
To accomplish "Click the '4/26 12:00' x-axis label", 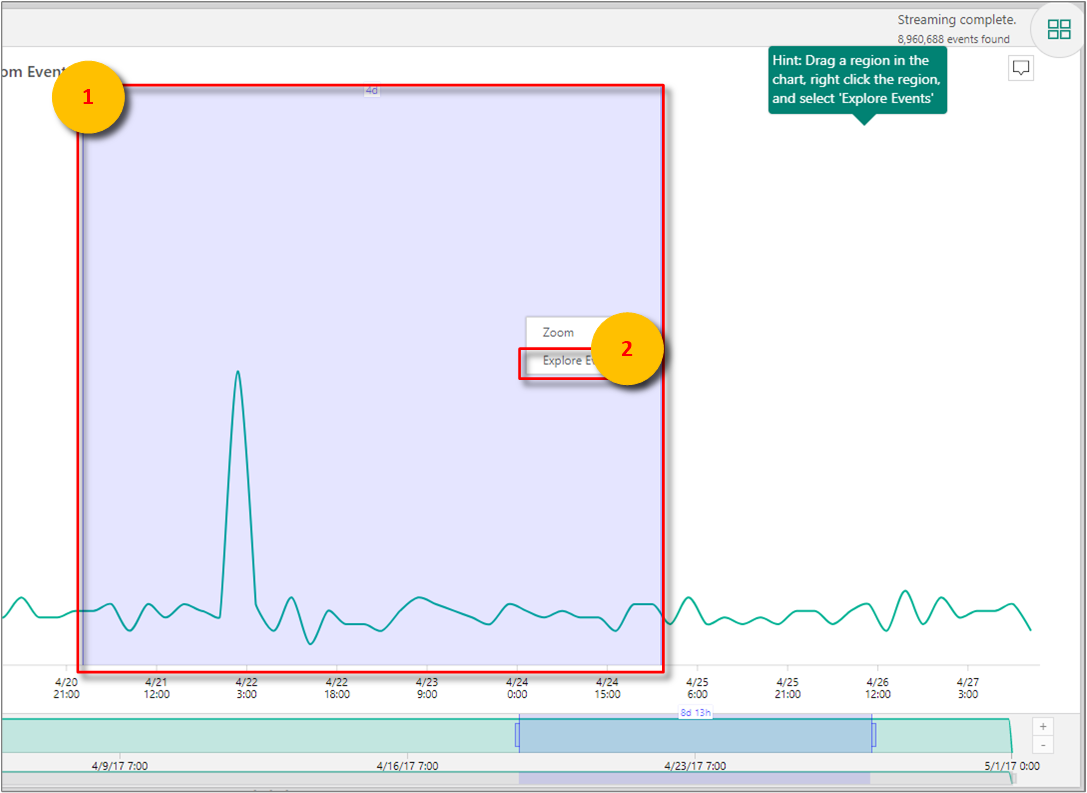I will [x=877, y=687].
